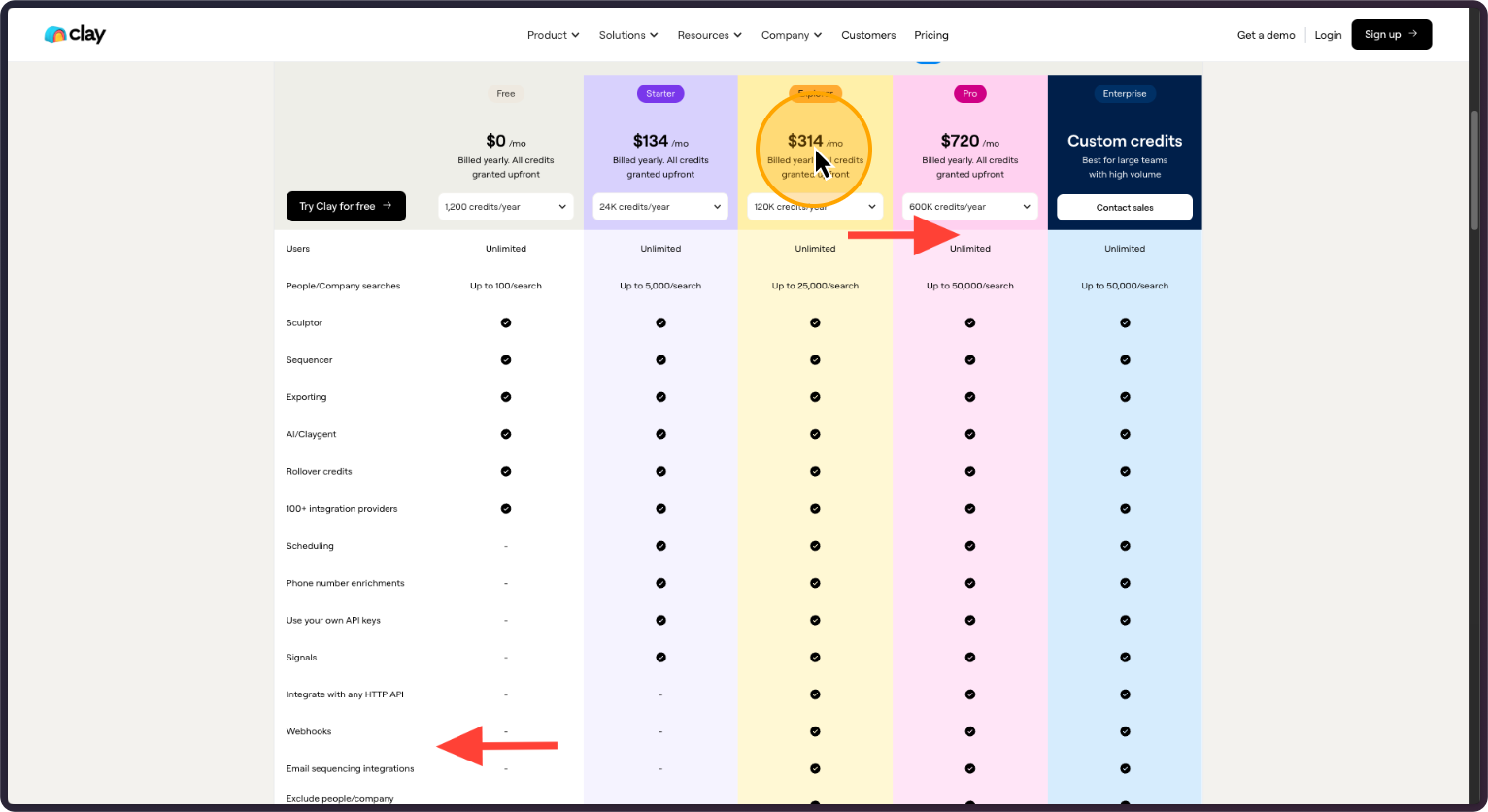Screen dimensions: 1488x812
Task: Click the Starter plan badge
Action: pos(660,94)
